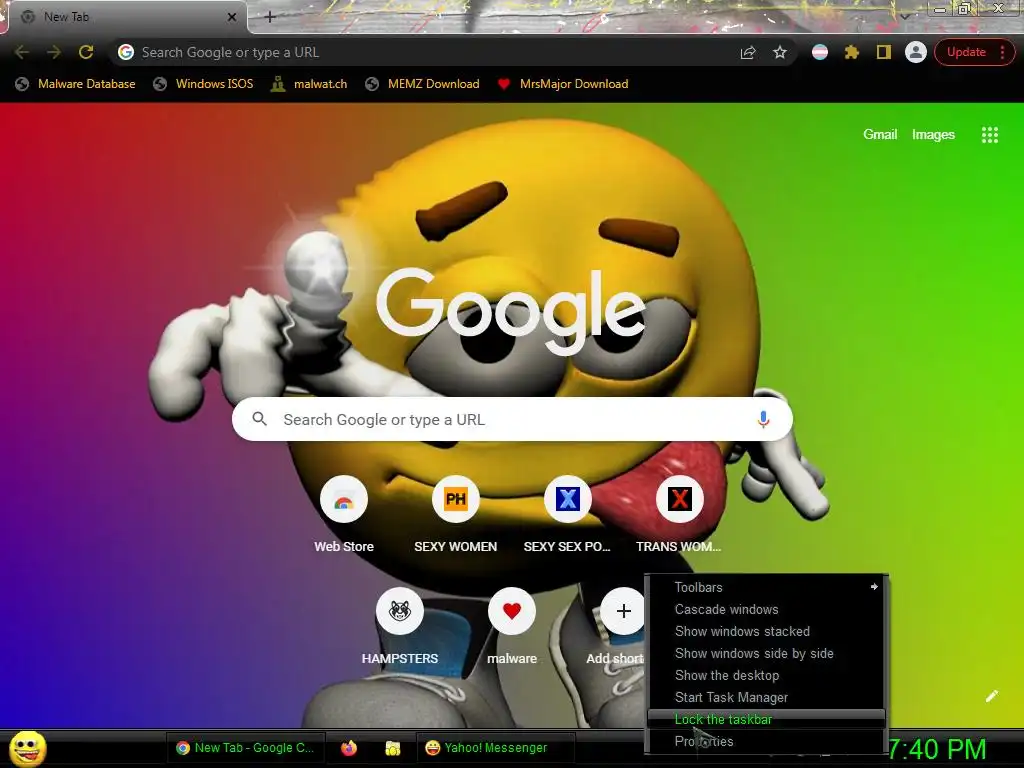Click the Gmail link

[880, 135]
